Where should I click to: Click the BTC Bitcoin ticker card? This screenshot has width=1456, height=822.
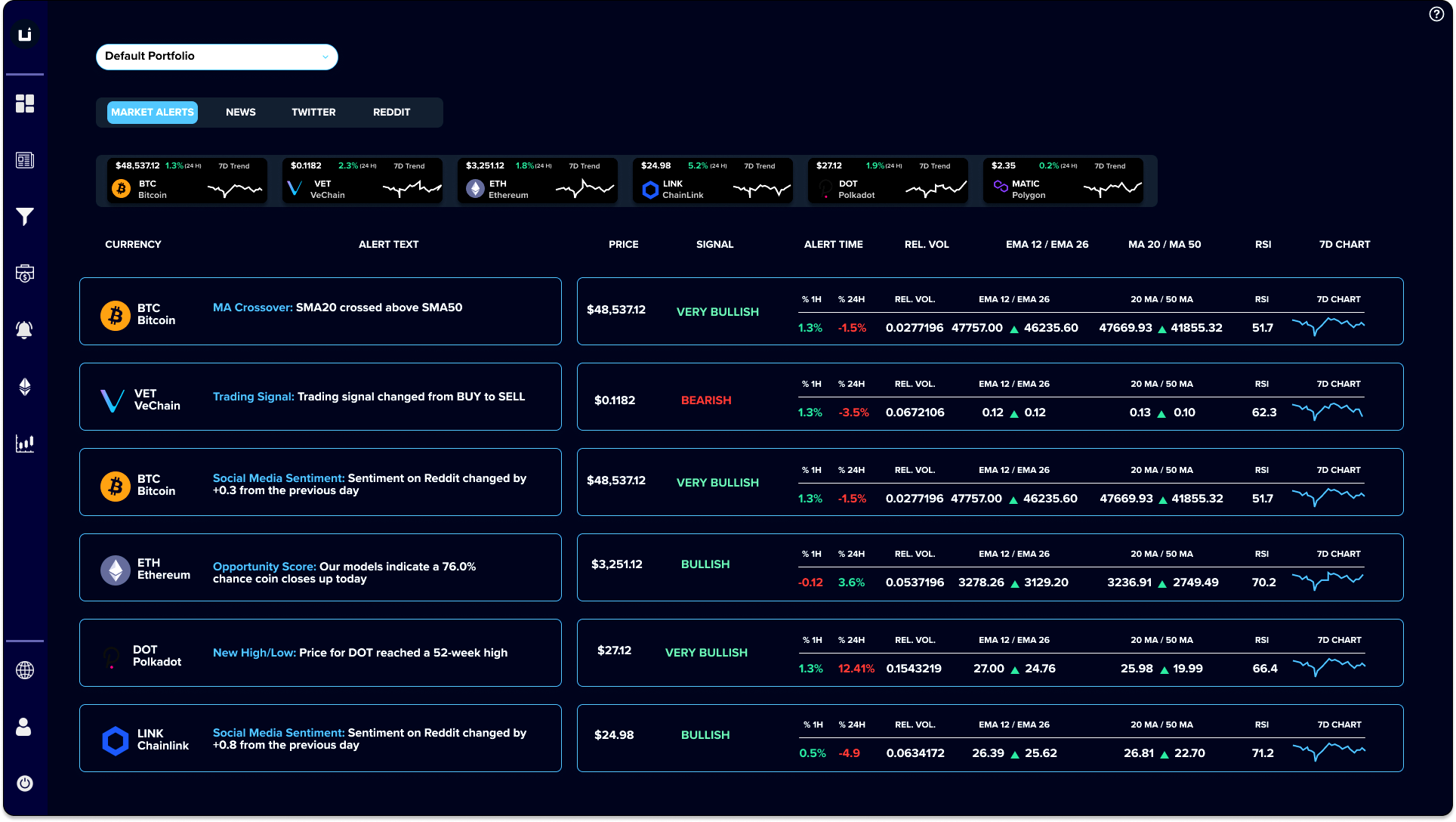coord(187,180)
